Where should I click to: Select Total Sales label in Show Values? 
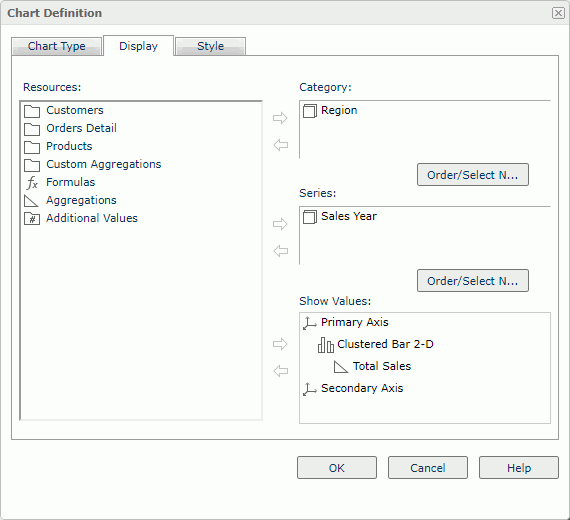pyautogui.click(x=382, y=367)
